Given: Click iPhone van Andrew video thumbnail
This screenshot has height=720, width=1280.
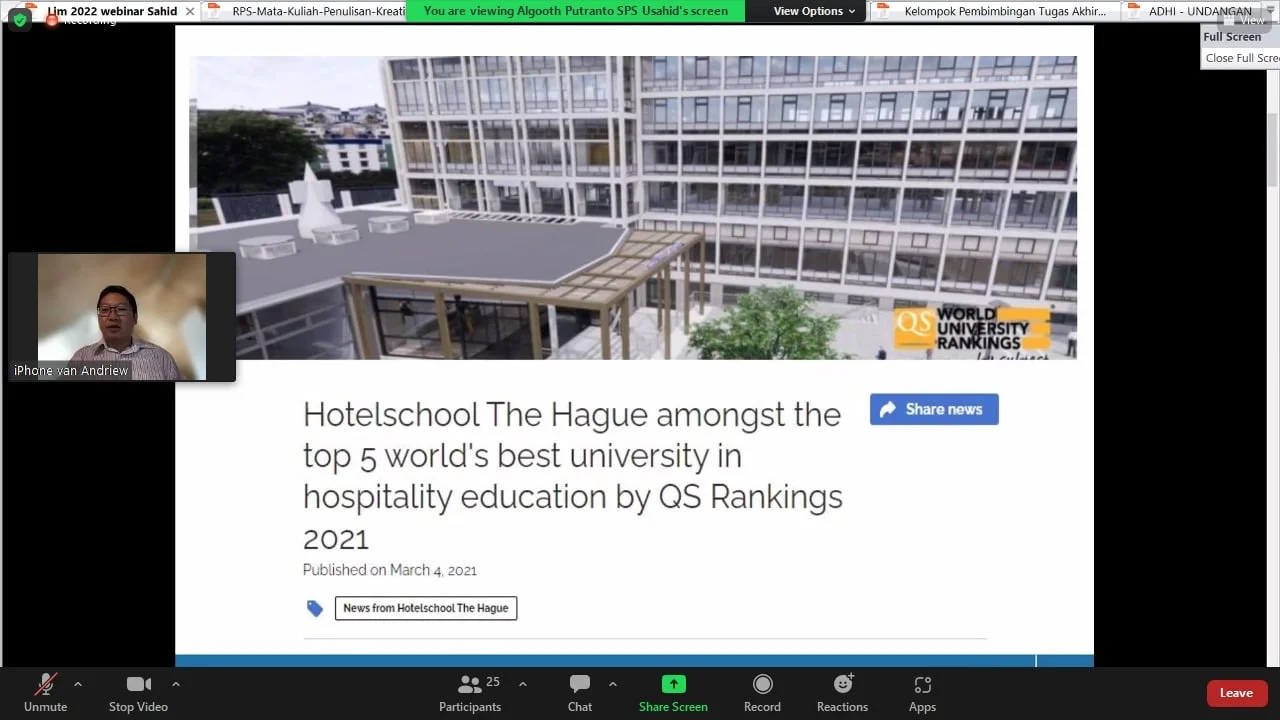Looking at the screenshot, I should [122, 316].
